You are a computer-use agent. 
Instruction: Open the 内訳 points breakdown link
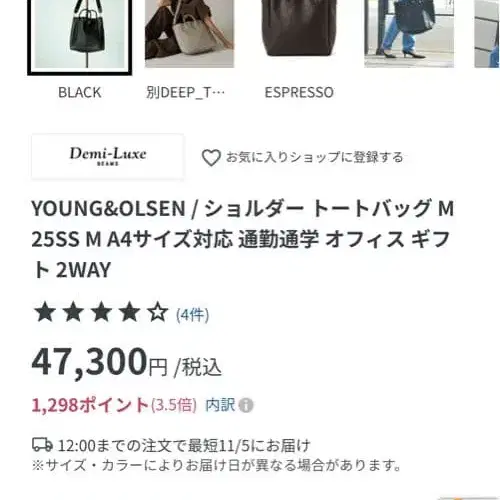tap(220, 405)
